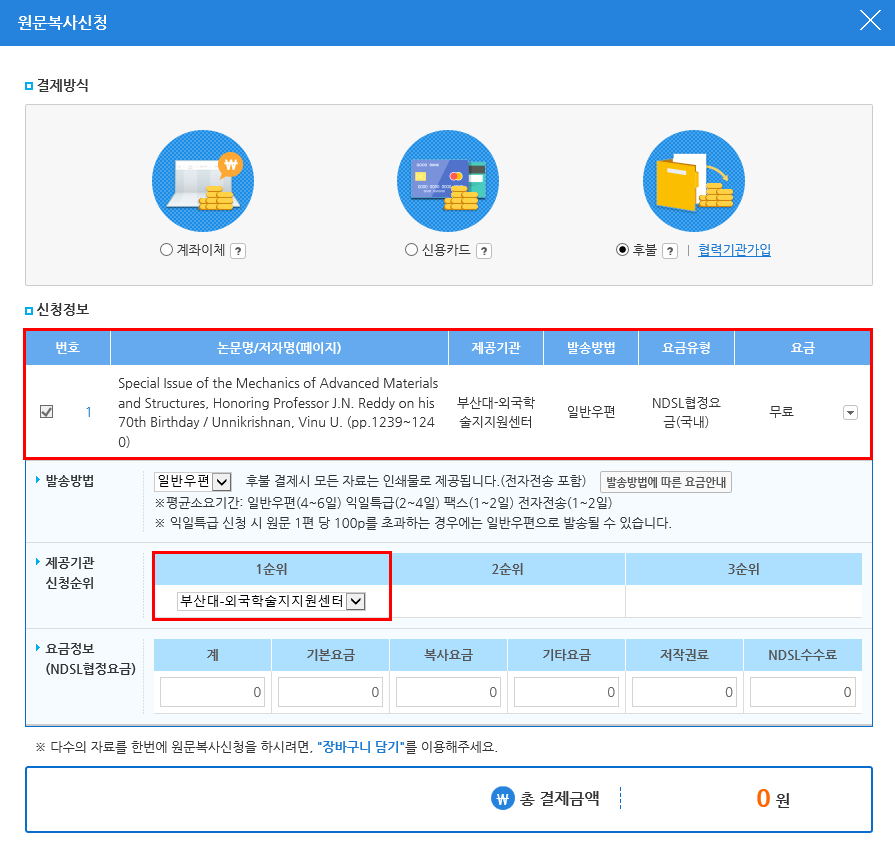Screen dimensions: 895x848
Task: Click 장바구니 담기 link text
Action: pyautogui.click(x=361, y=746)
